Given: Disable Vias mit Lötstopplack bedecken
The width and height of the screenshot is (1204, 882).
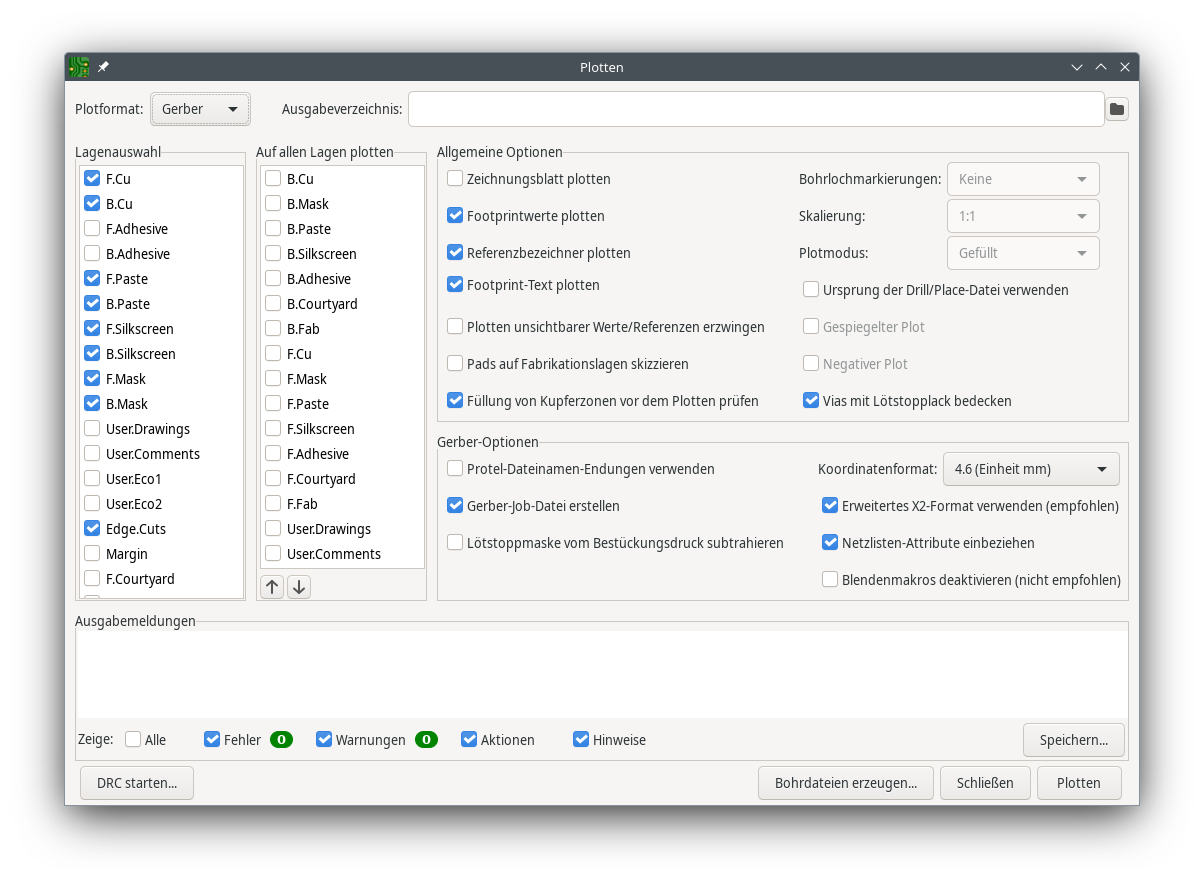Looking at the screenshot, I should coord(811,401).
